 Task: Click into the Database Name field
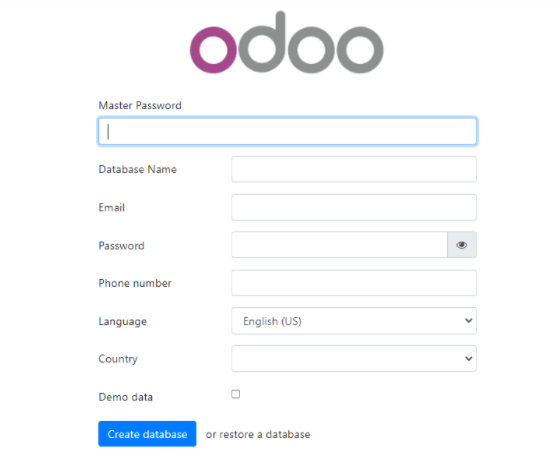(354, 169)
